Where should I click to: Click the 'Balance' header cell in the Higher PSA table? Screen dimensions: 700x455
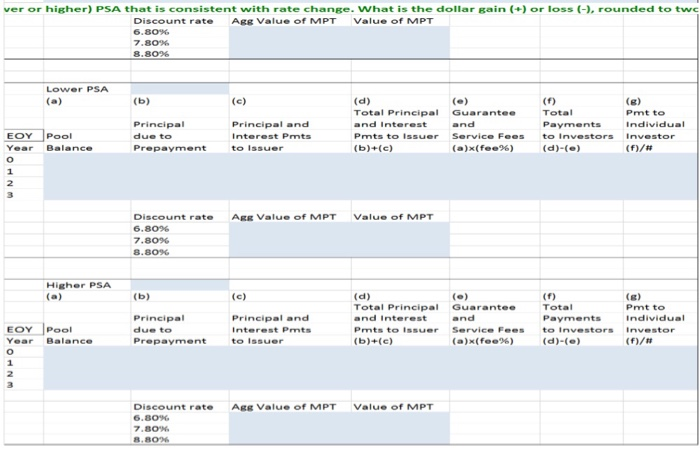pyautogui.click(x=70, y=341)
